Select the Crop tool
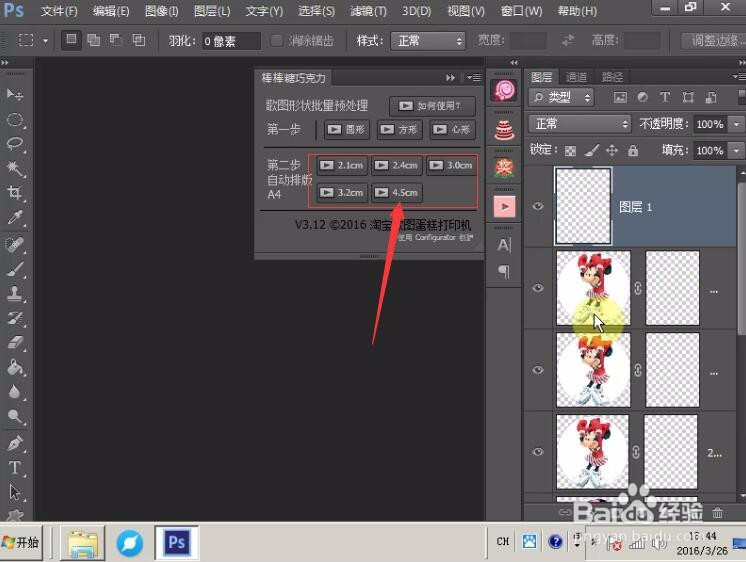The width and height of the screenshot is (746, 562). [x=15, y=192]
